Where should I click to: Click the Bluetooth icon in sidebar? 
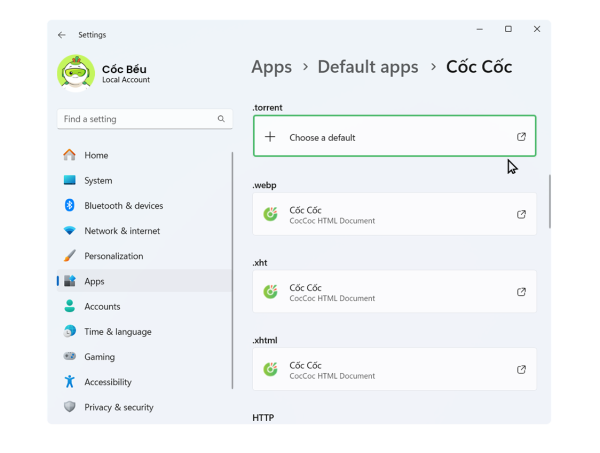(x=70, y=205)
